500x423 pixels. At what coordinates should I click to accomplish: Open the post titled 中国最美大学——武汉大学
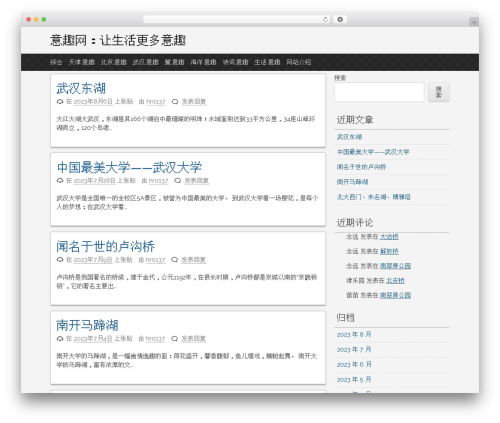point(129,167)
